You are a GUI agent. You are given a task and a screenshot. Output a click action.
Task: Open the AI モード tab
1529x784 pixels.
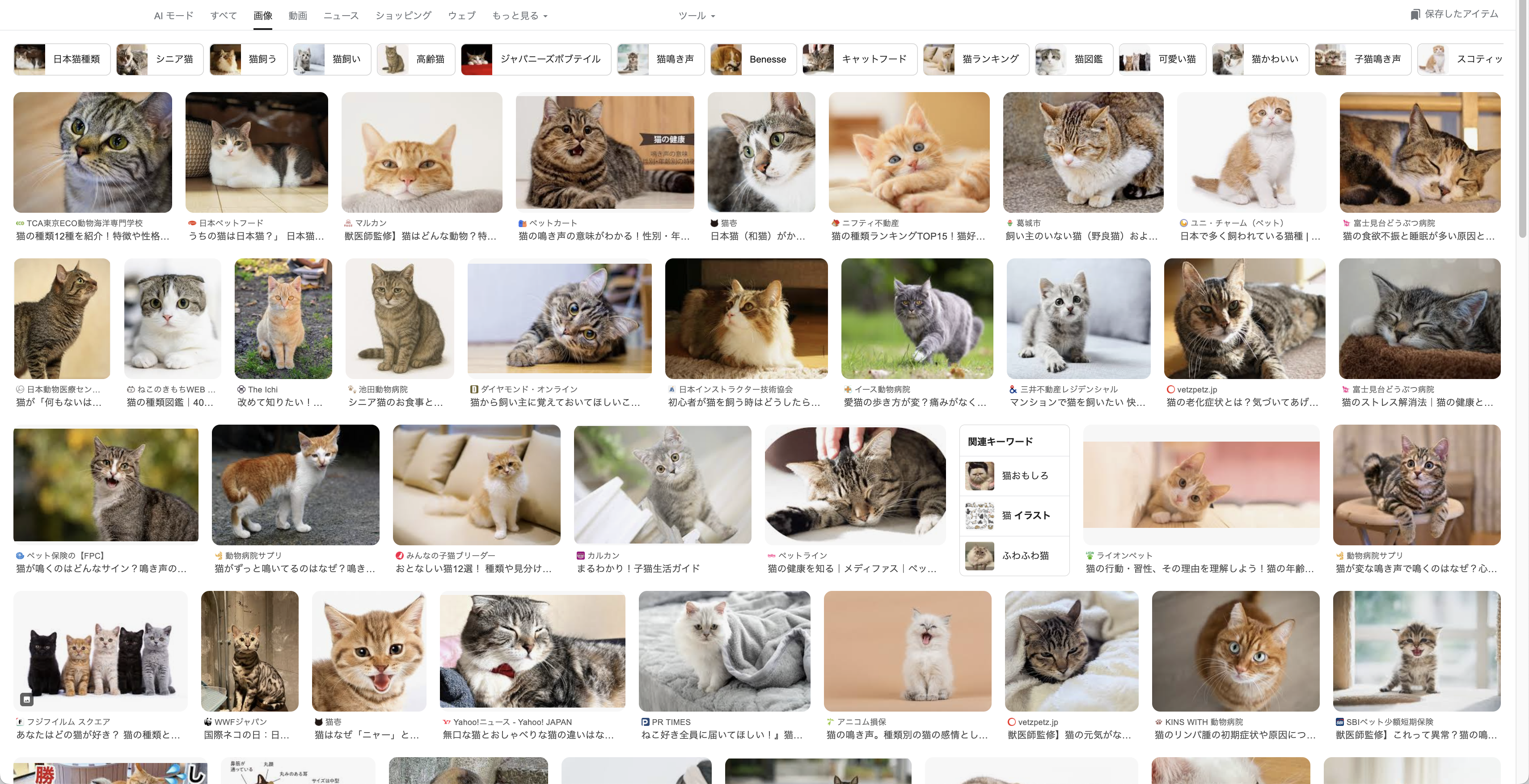(173, 16)
